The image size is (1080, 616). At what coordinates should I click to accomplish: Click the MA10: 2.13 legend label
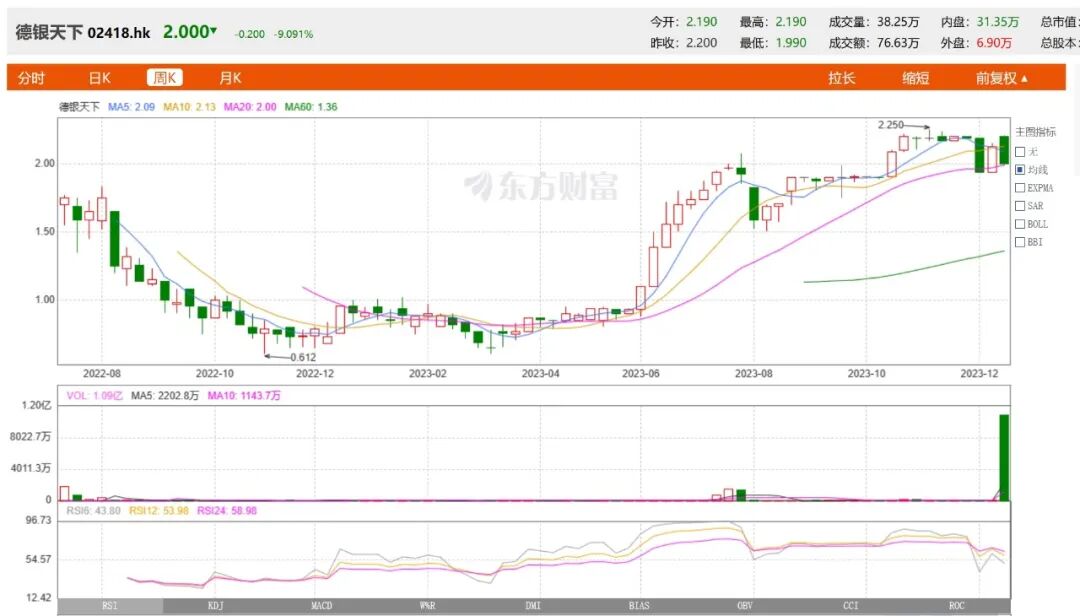(189, 107)
